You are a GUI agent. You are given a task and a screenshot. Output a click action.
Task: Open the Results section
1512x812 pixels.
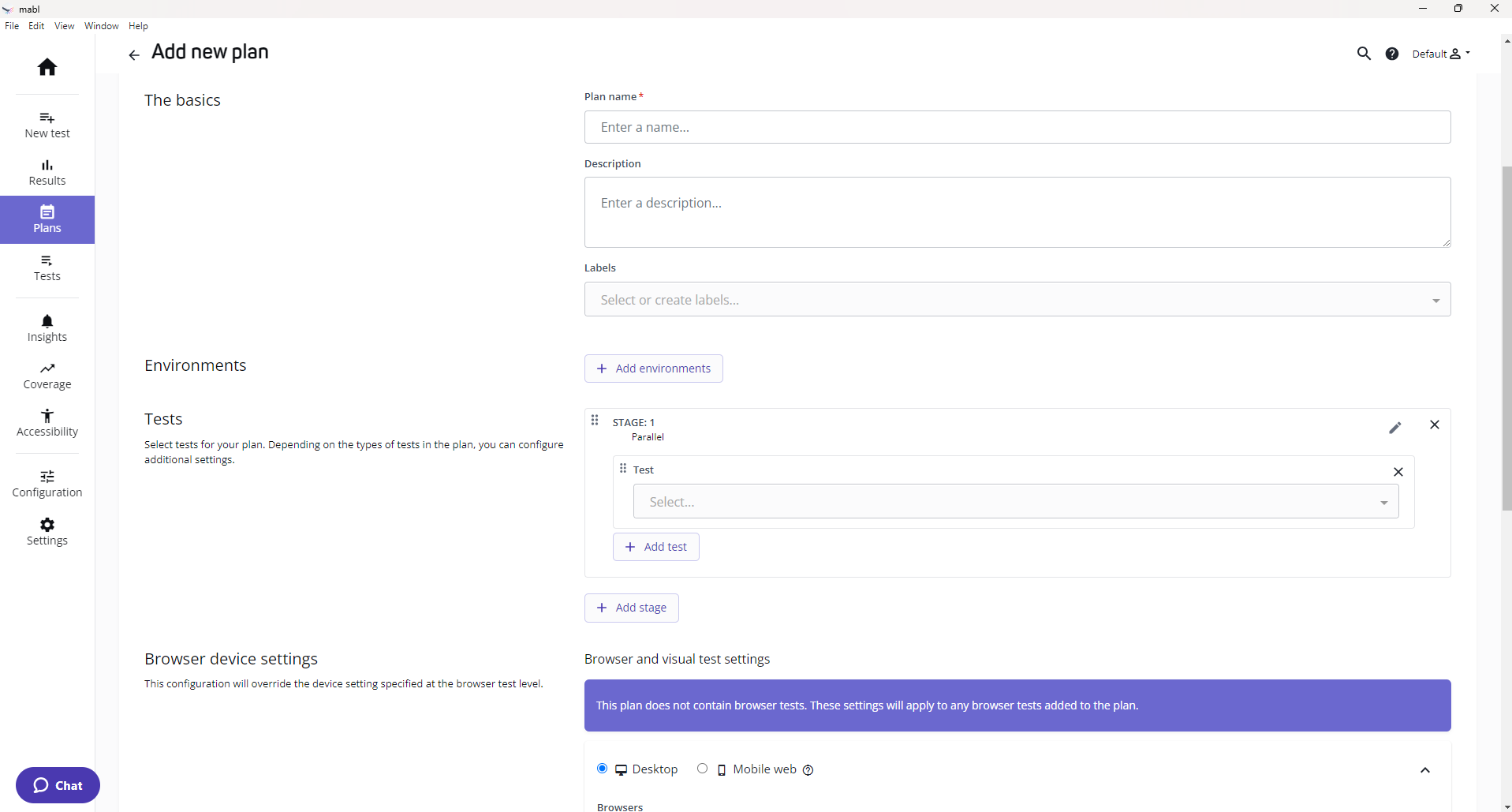tap(47, 171)
